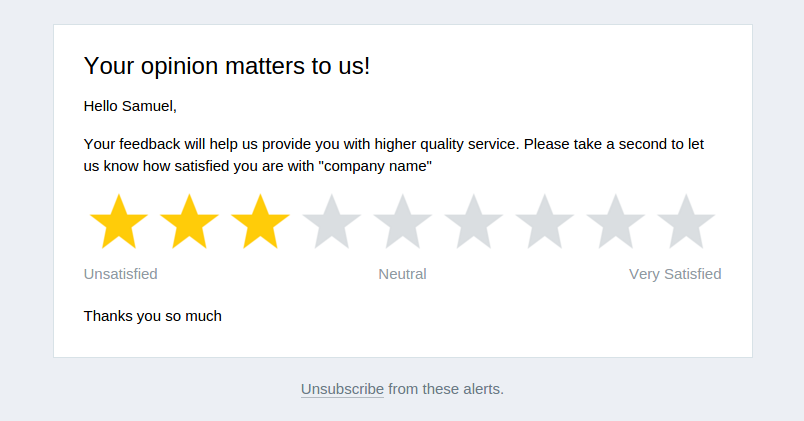Click the third yellow star

pyautogui.click(x=261, y=223)
